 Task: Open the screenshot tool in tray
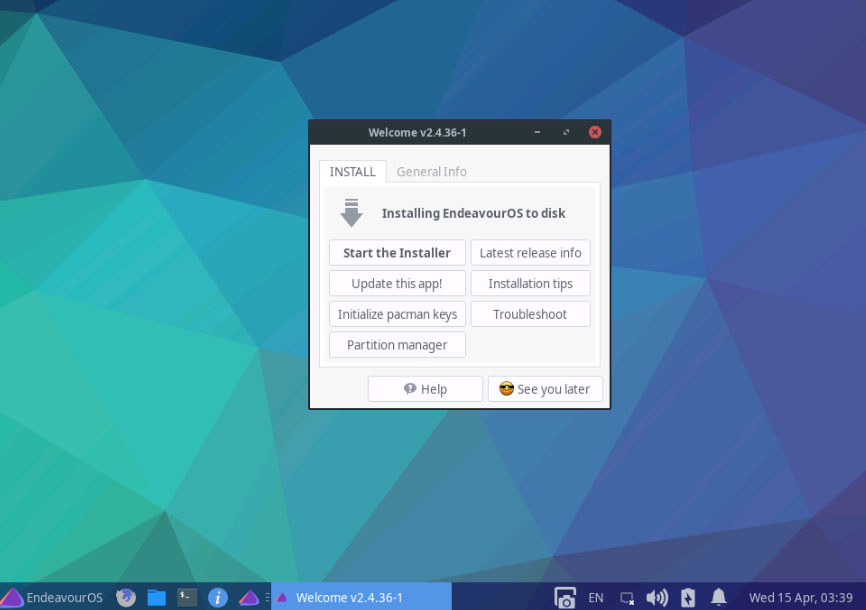pyautogui.click(x=565, y=598)
